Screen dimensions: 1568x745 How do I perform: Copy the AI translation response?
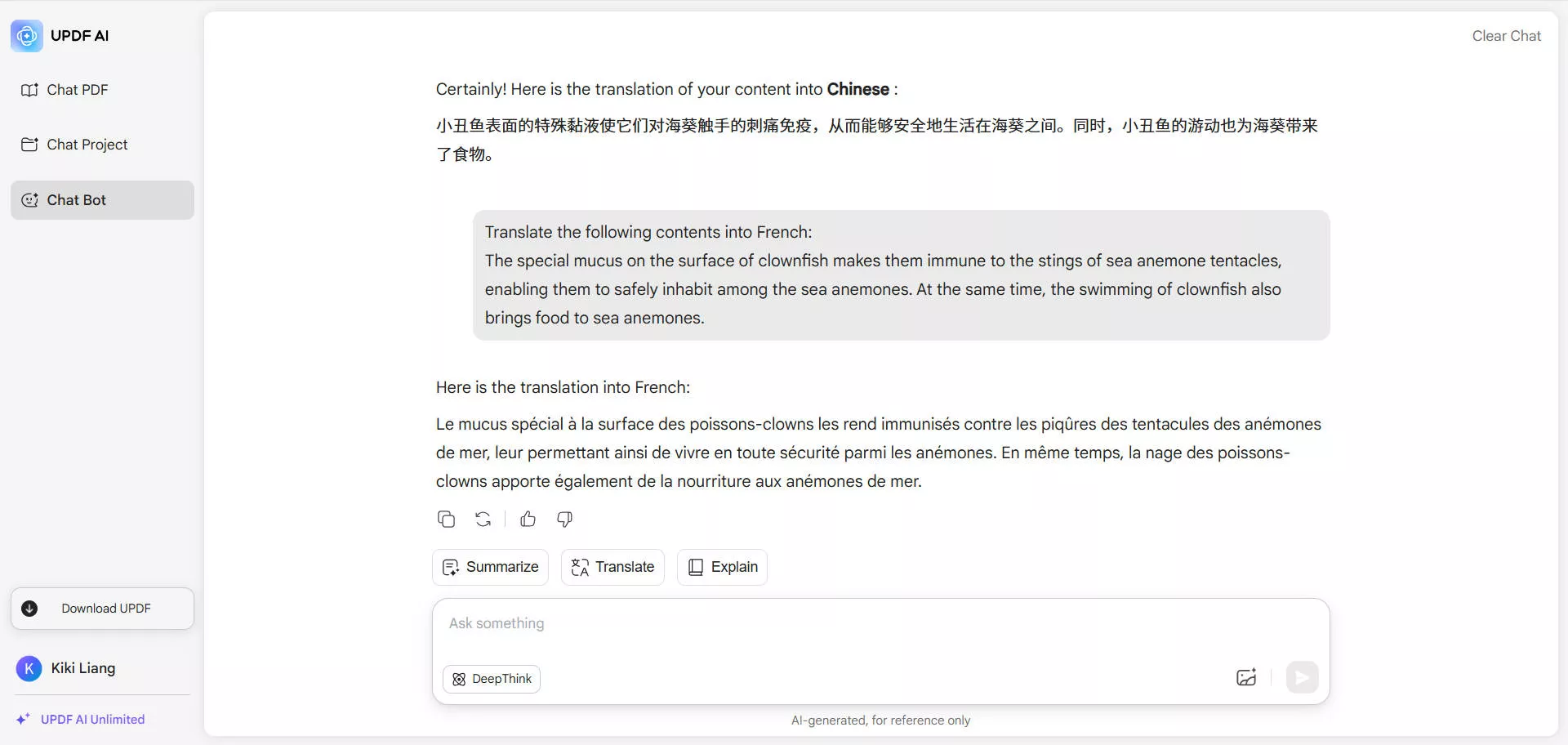(446, 519)
